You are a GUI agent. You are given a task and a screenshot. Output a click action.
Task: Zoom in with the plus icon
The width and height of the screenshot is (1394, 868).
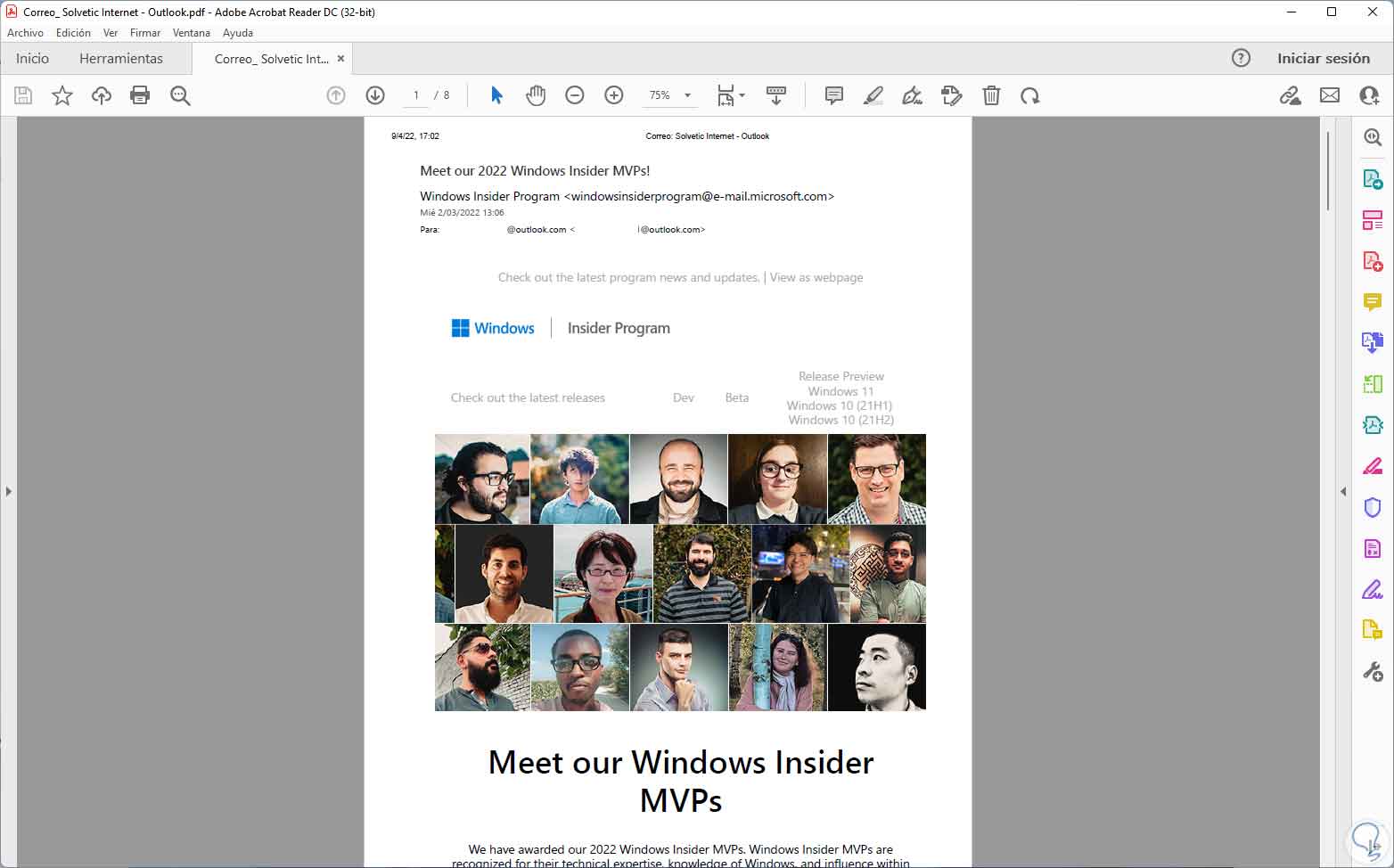point(614,95)
